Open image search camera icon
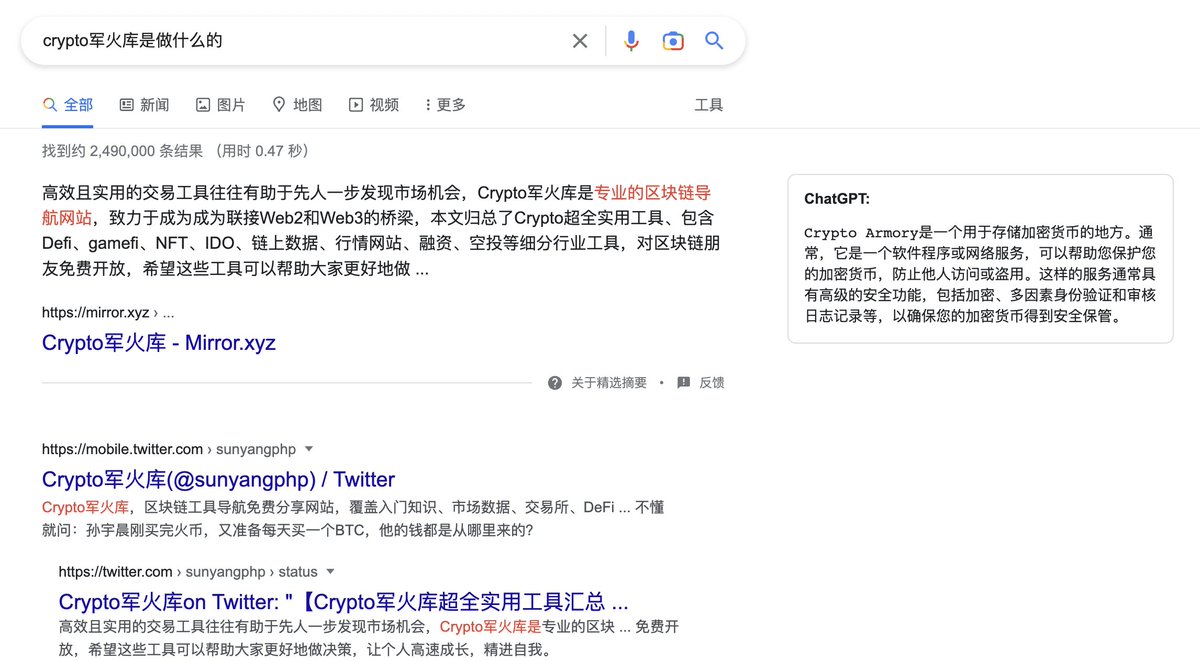Viewport: 1200px width, 661px height. (x=673, y=41)
